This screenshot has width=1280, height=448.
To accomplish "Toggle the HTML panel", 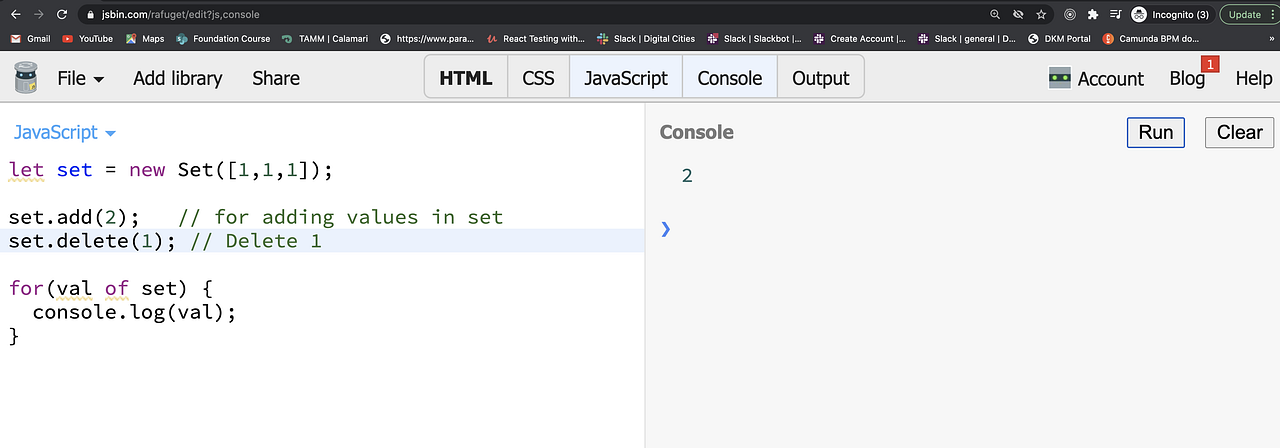I will click(466, 78).
